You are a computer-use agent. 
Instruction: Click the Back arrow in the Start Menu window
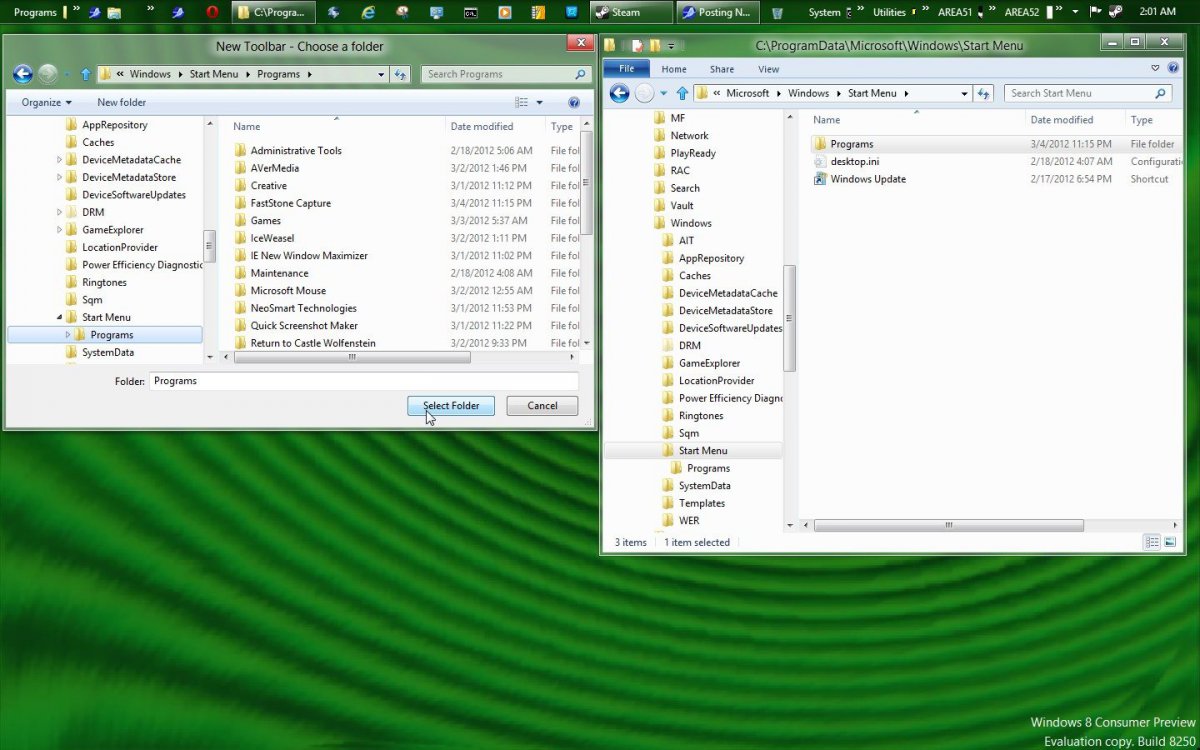pyautogui.click(x=619, y=93)
